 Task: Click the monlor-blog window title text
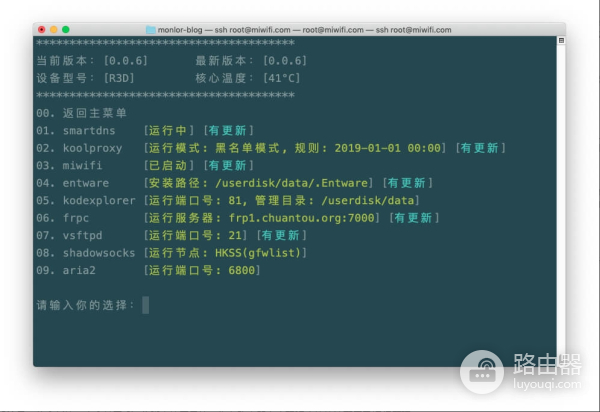point(187,30)
